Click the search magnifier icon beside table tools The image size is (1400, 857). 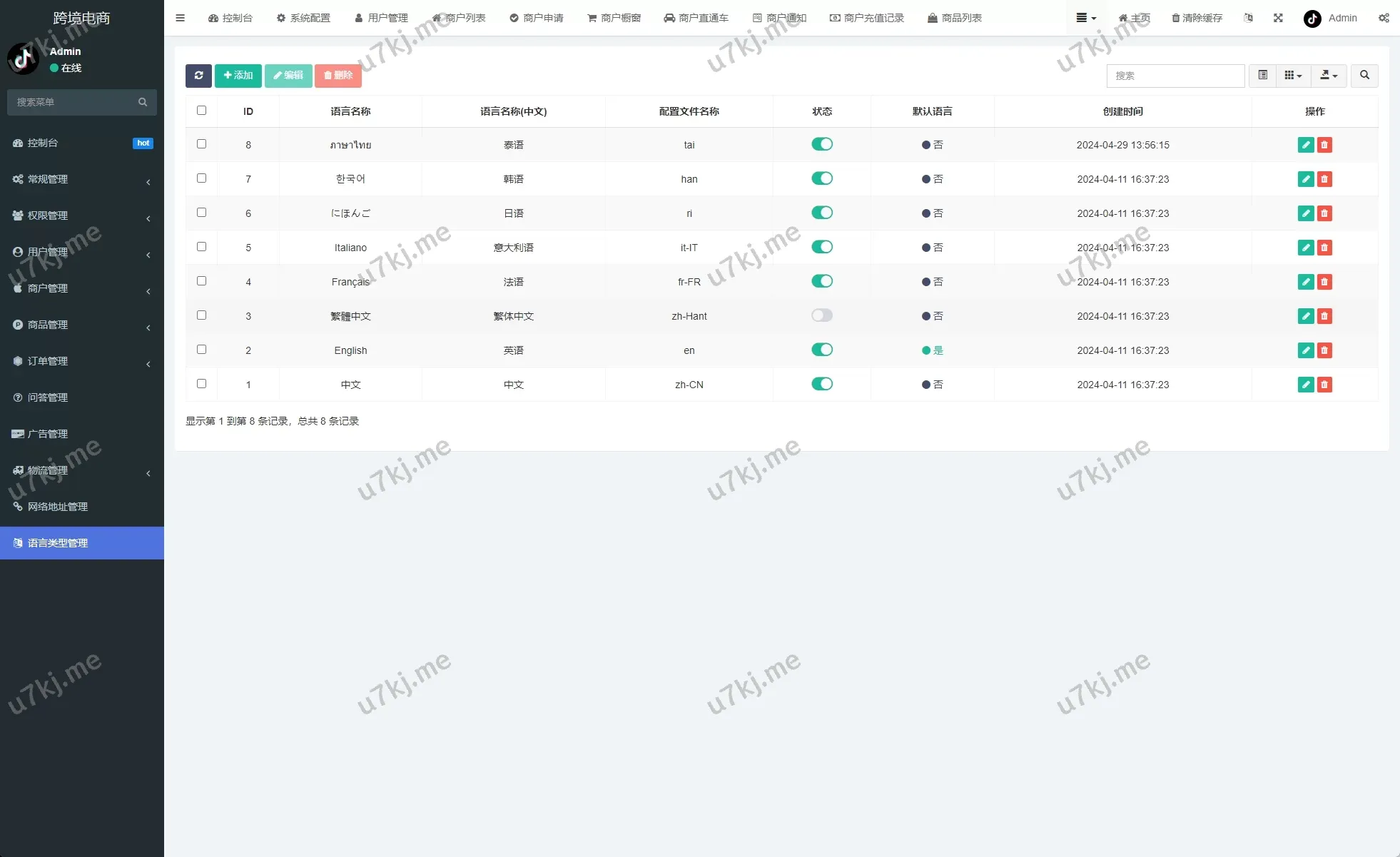click(x=1364, y=76)
